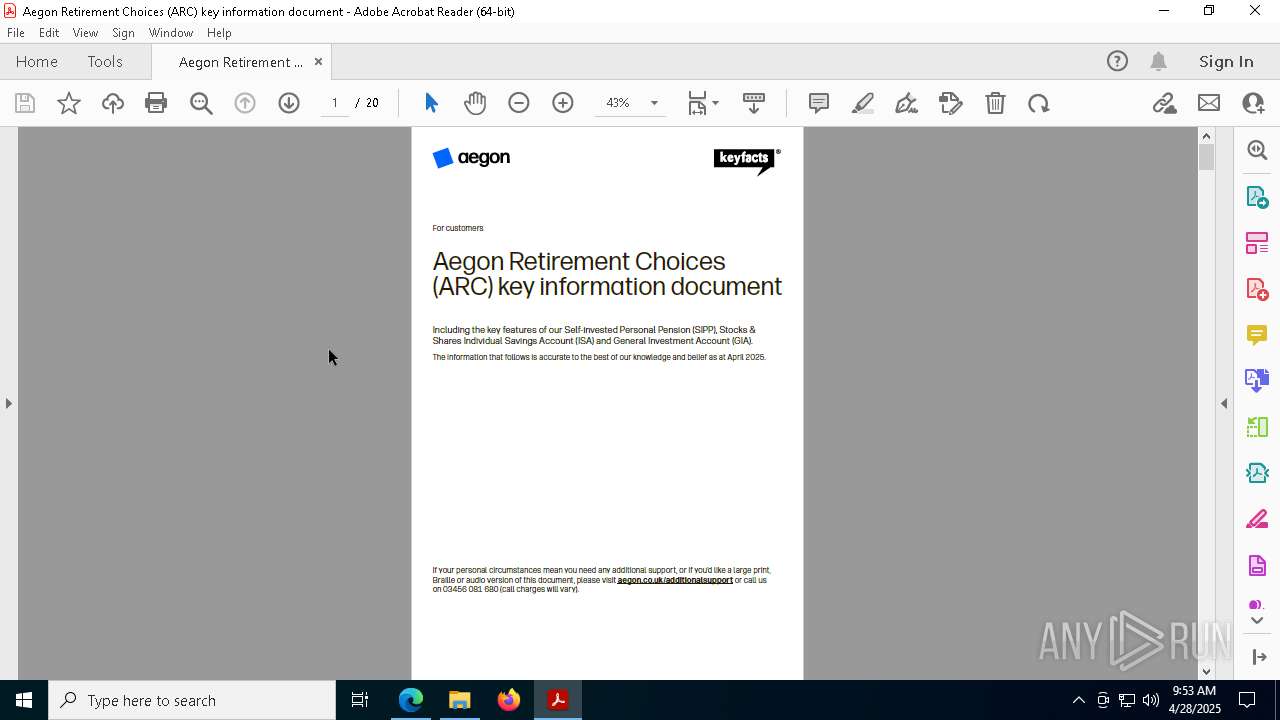Send file by email envelope icon

[1209, 103]
